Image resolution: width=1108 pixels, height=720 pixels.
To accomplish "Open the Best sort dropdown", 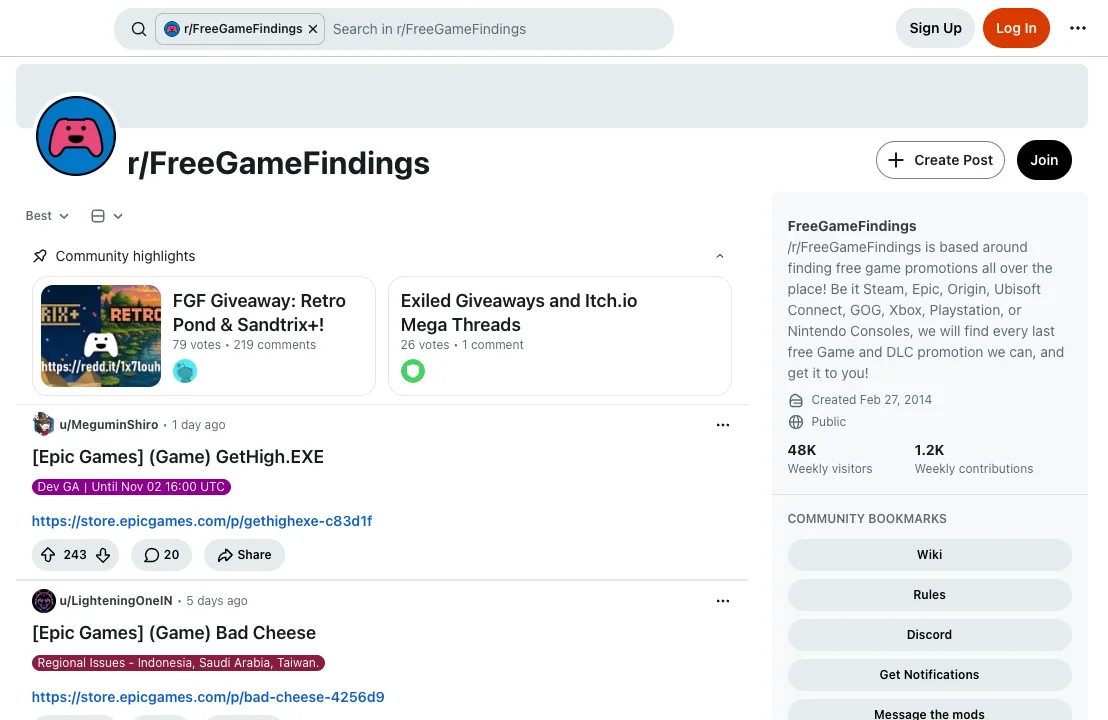I will tap(47, 216).
